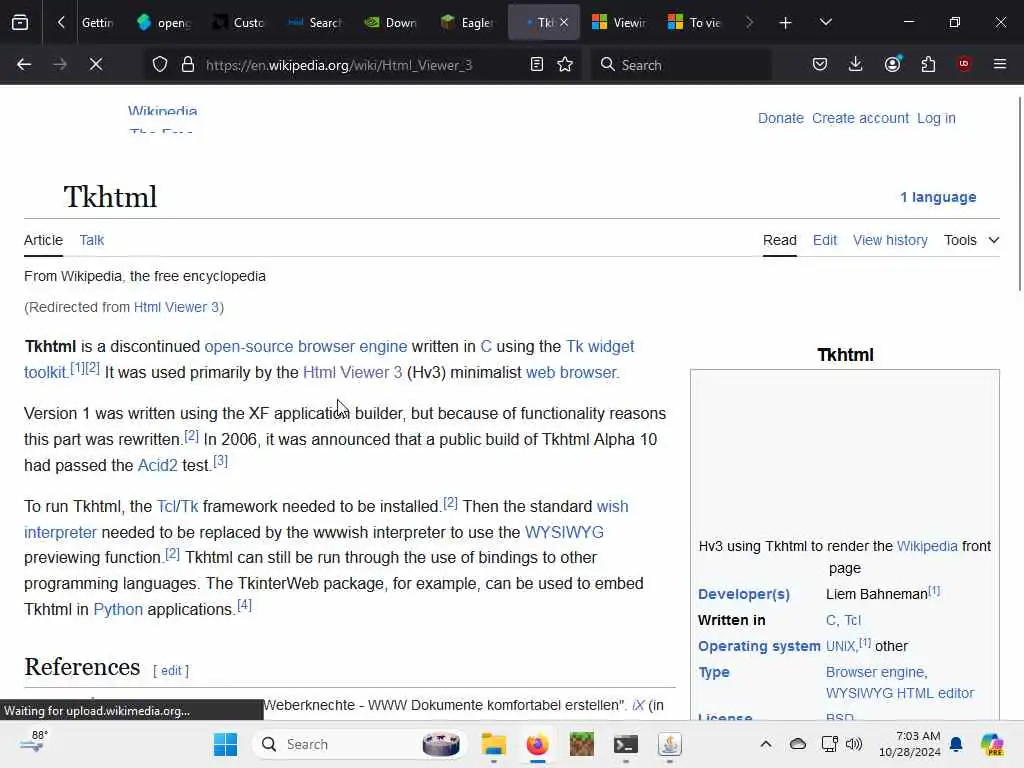Click the page vertical scrollbar

1020,194
